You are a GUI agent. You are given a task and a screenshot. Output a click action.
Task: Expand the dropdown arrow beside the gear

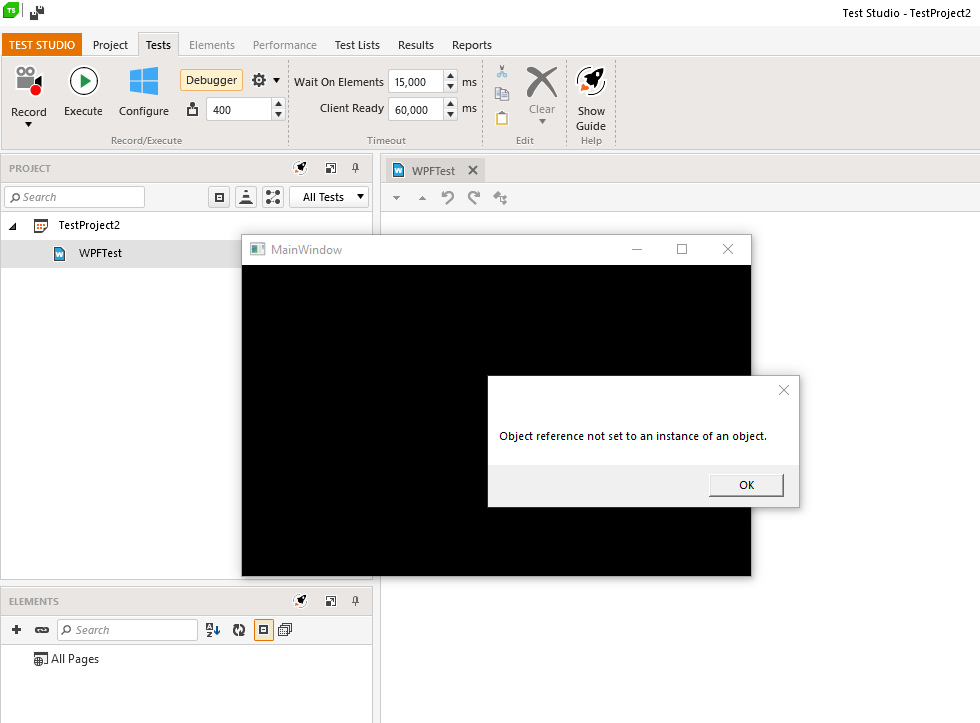(276, 80)
